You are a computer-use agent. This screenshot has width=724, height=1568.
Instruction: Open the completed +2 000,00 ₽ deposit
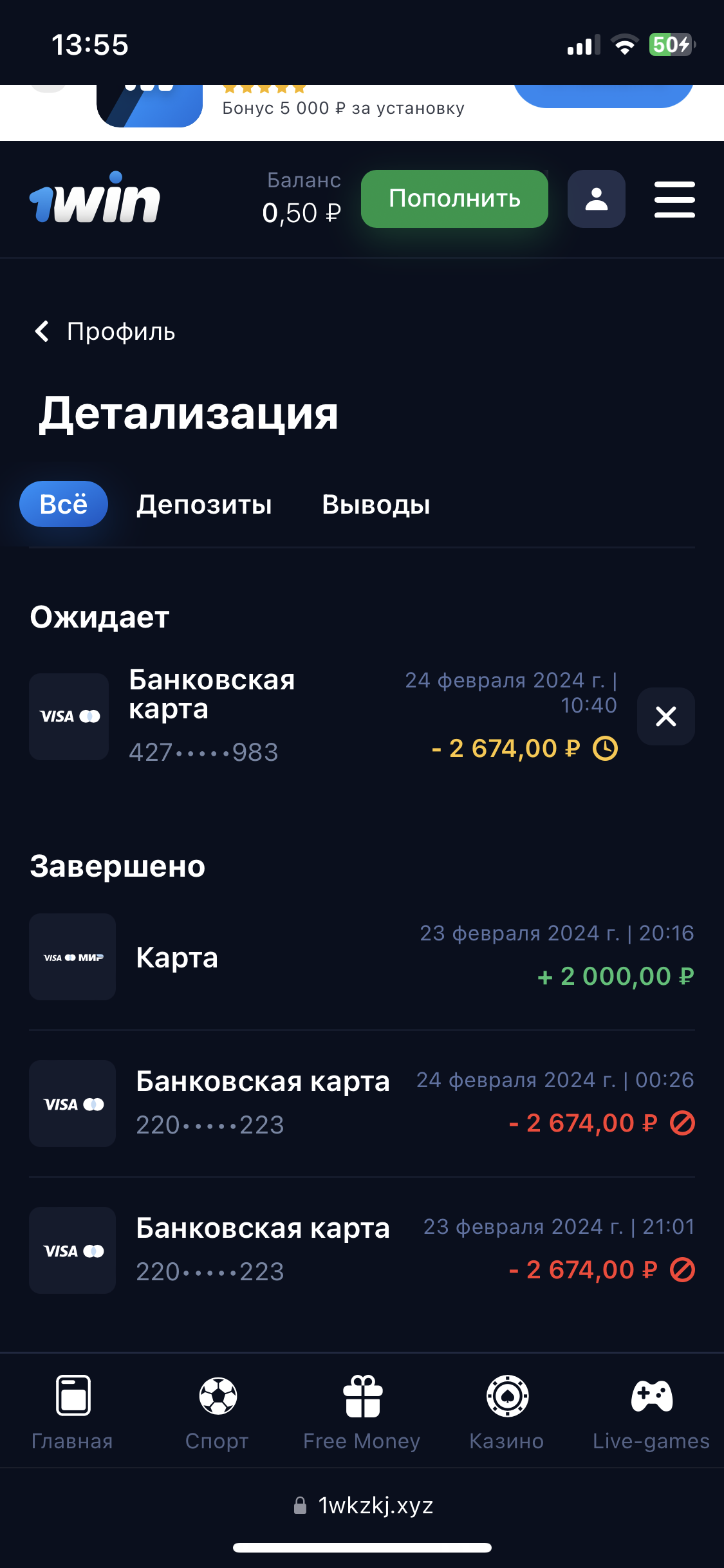click(362, 957)
